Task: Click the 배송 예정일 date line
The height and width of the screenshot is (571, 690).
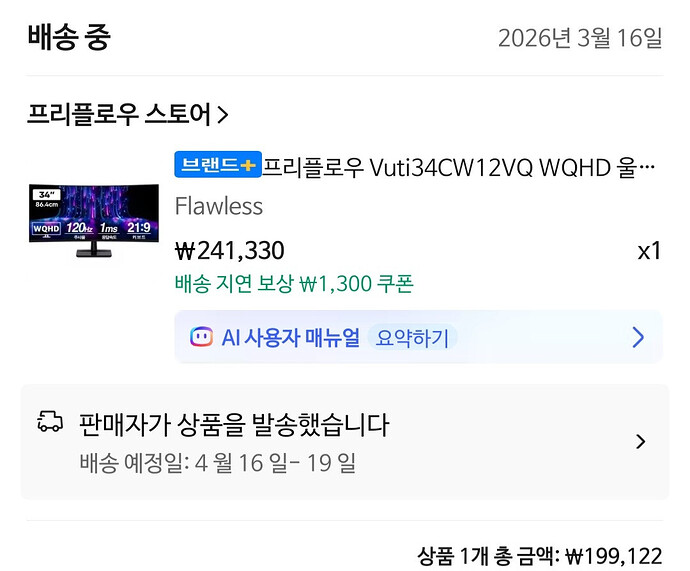Action: tap(217, 463)
